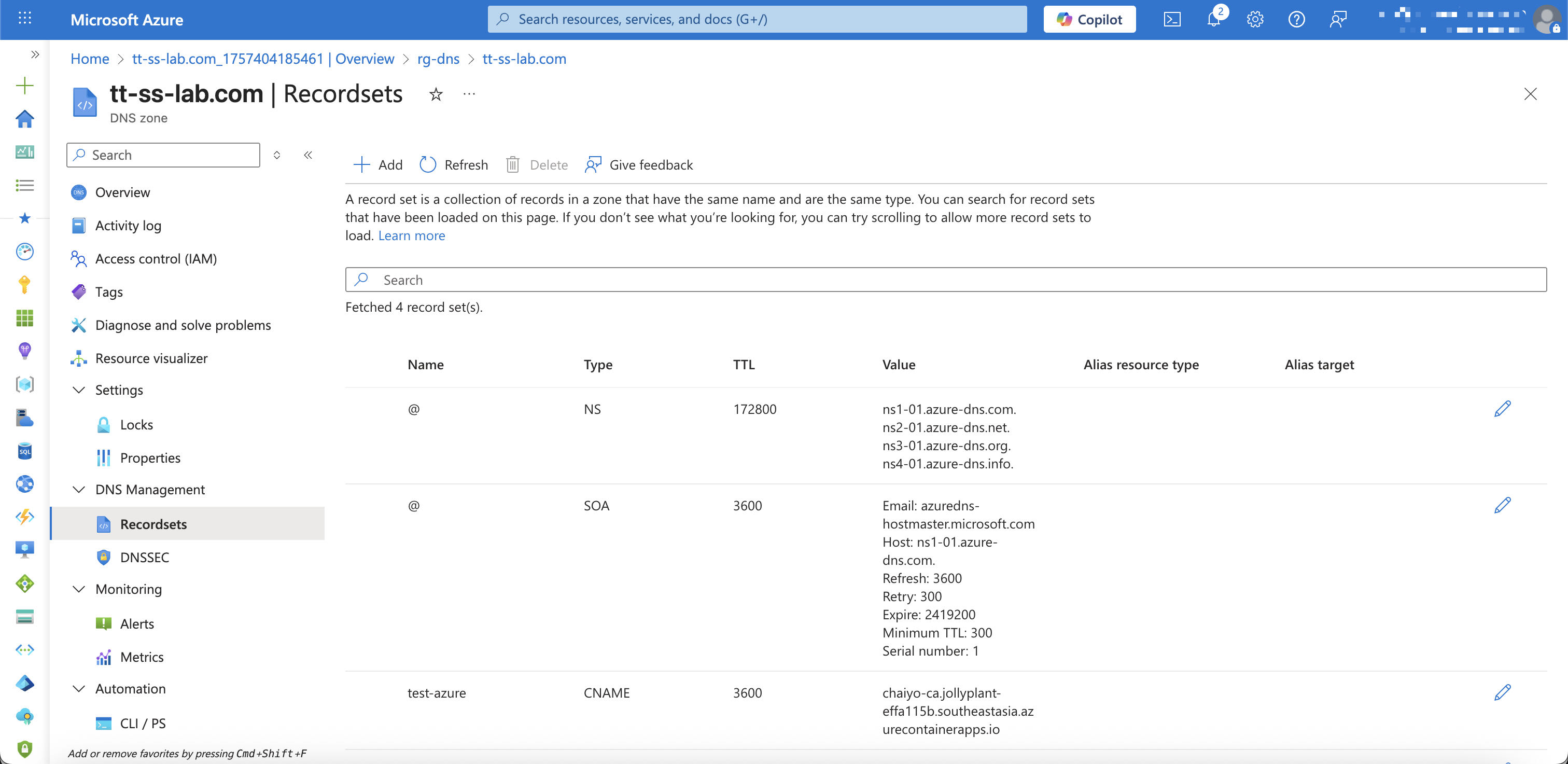Collapse the Automation group

point(78,688)
